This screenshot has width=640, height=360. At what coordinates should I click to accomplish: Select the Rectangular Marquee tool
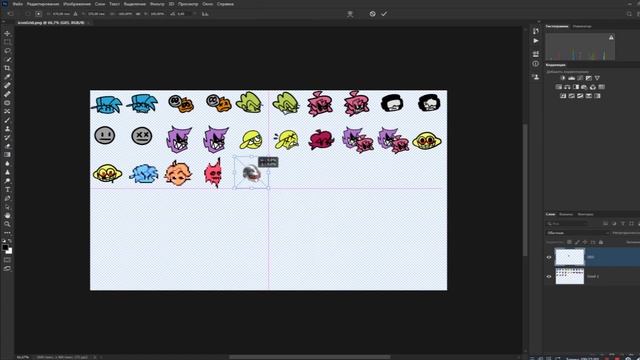click(x=7, y=42)
